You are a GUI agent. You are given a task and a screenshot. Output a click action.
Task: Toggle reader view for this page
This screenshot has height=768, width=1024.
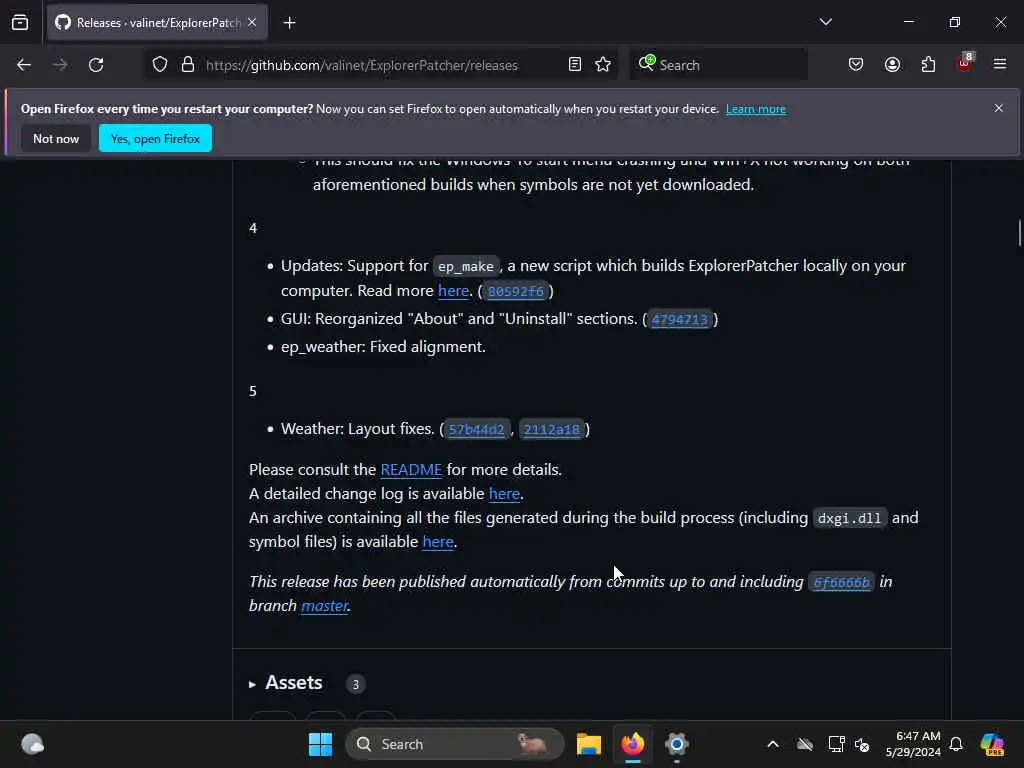[x=575, y=65]
